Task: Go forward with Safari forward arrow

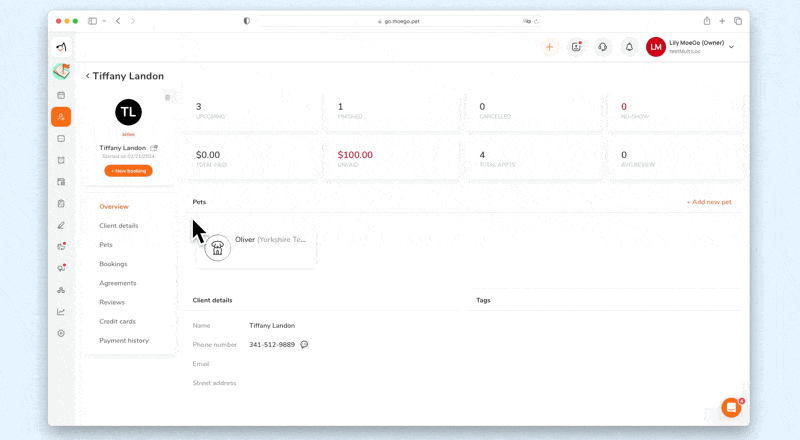Action: click(133, 21)
